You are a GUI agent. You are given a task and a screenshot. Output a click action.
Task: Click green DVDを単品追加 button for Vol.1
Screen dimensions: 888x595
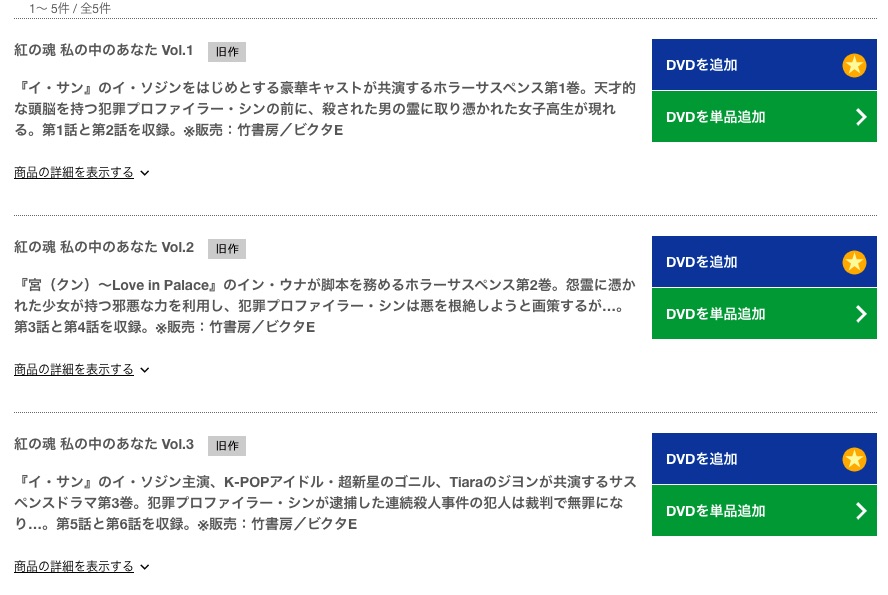pos(764,117)
